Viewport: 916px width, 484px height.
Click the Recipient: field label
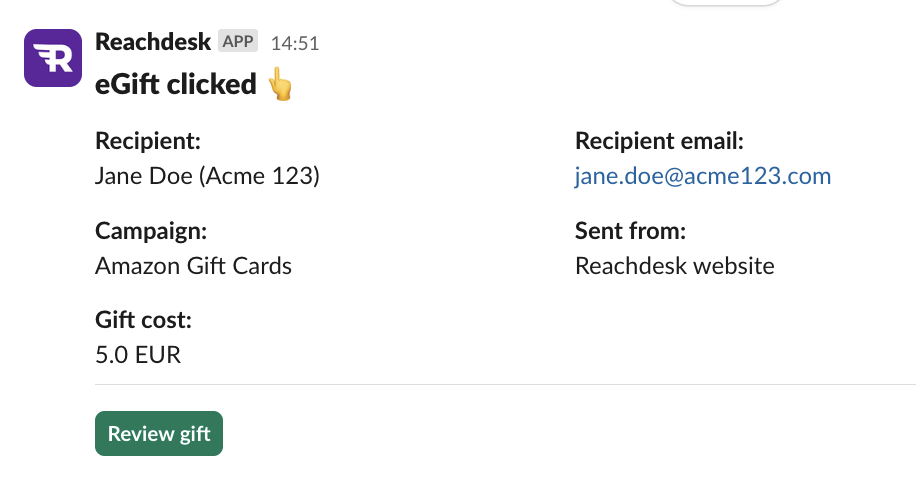click(x=148, y=141)
